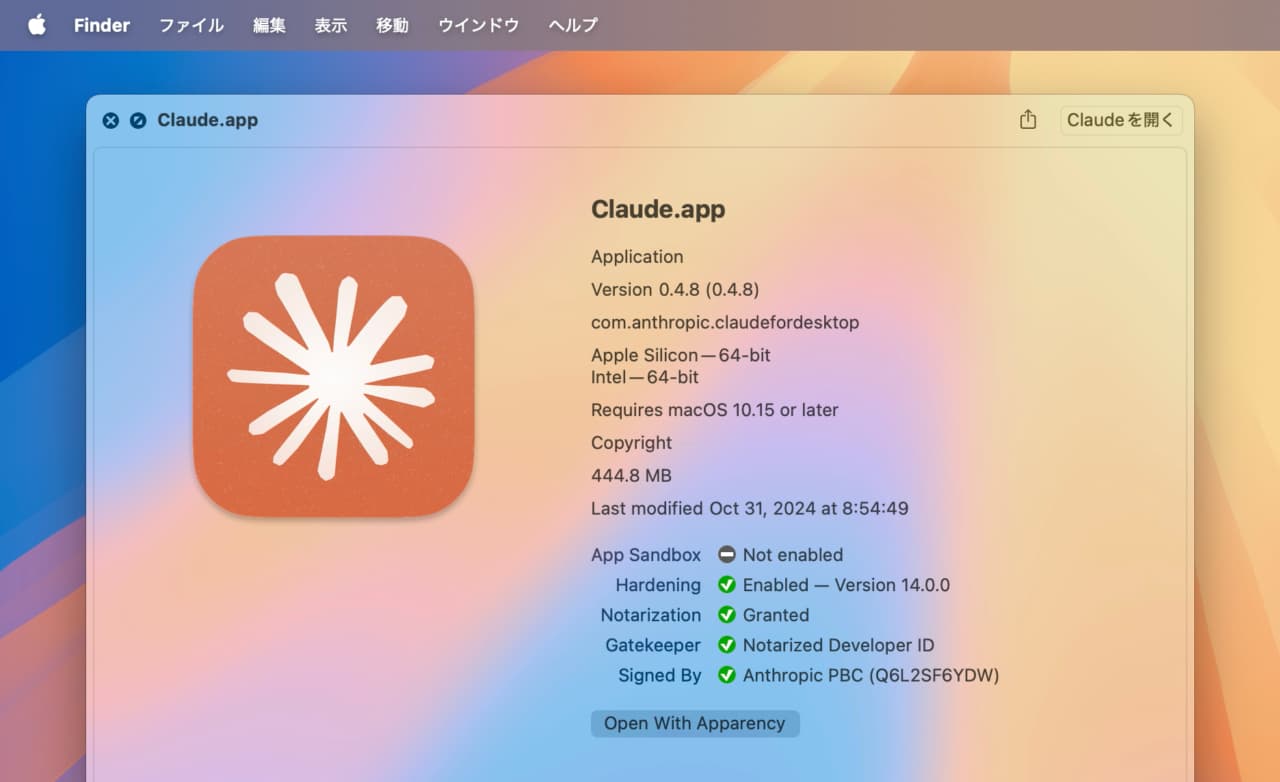
Task: Click the Signed By verification checkmark icon
Action: pyautogui.click(x=726, y=675)
